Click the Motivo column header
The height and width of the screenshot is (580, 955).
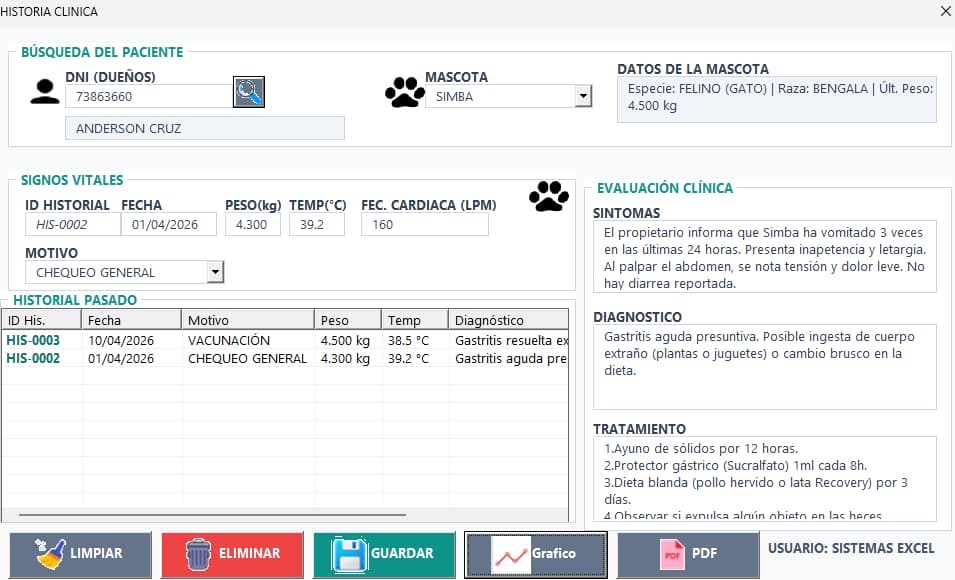click(x=248, y=320)
